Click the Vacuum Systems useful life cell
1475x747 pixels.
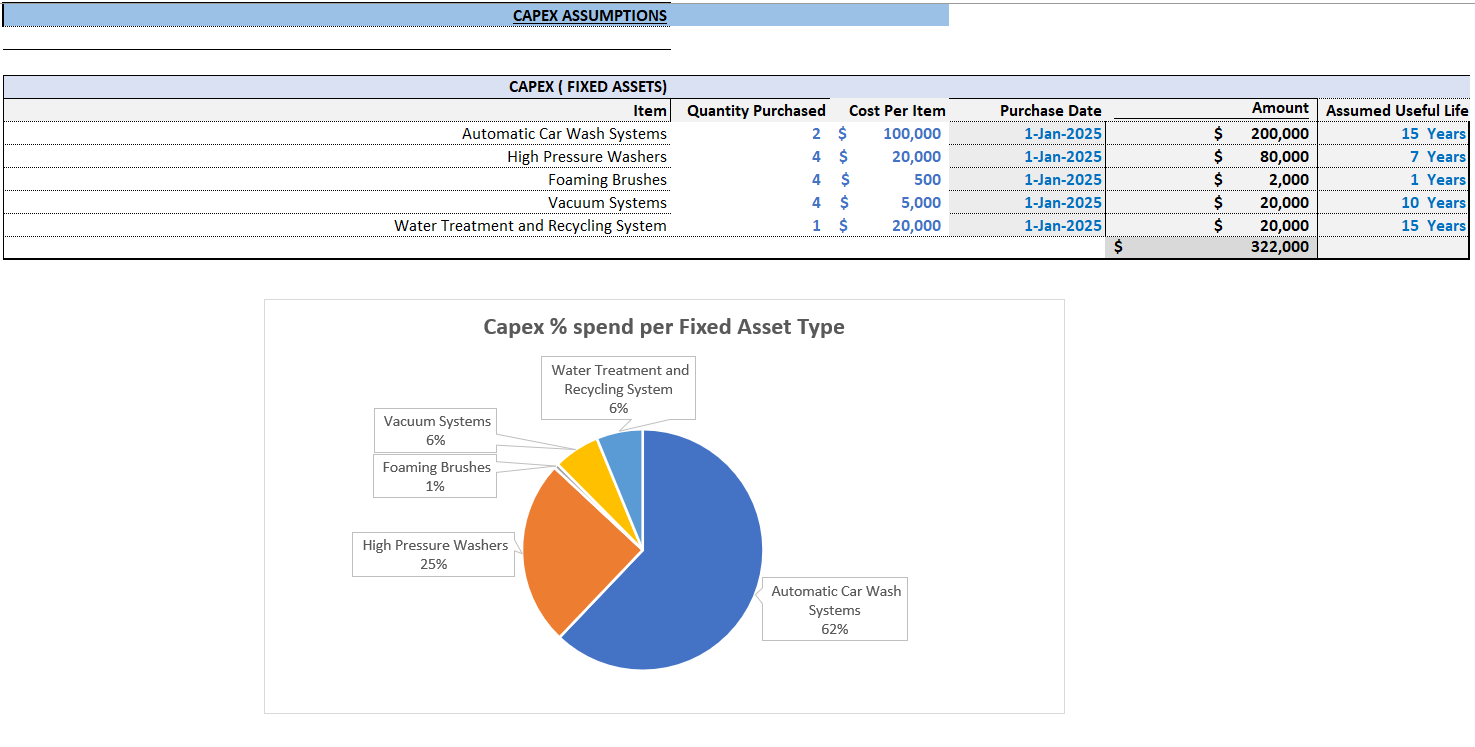pos(1432,202)
